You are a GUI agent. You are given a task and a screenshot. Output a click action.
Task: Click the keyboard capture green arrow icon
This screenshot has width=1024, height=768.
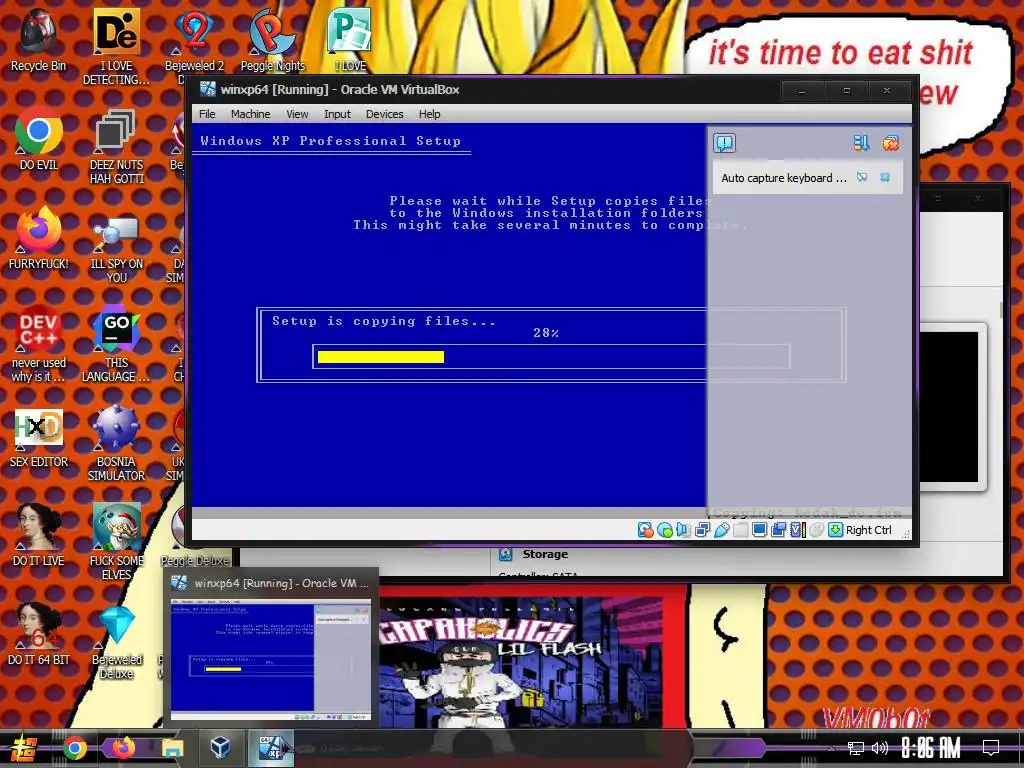[x=835, y=530]
